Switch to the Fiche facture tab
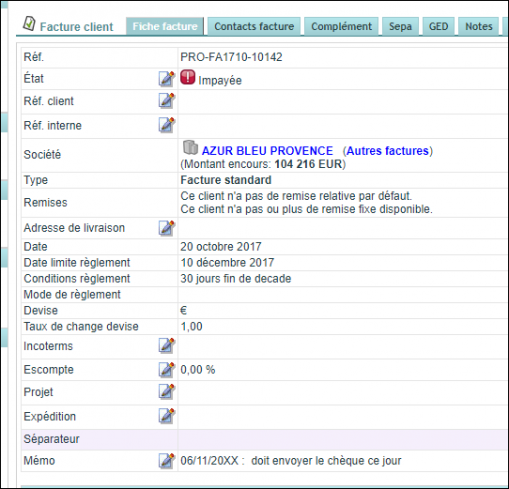Image resolution: width=509 pixels, height=489 pixels. point(165,26)
